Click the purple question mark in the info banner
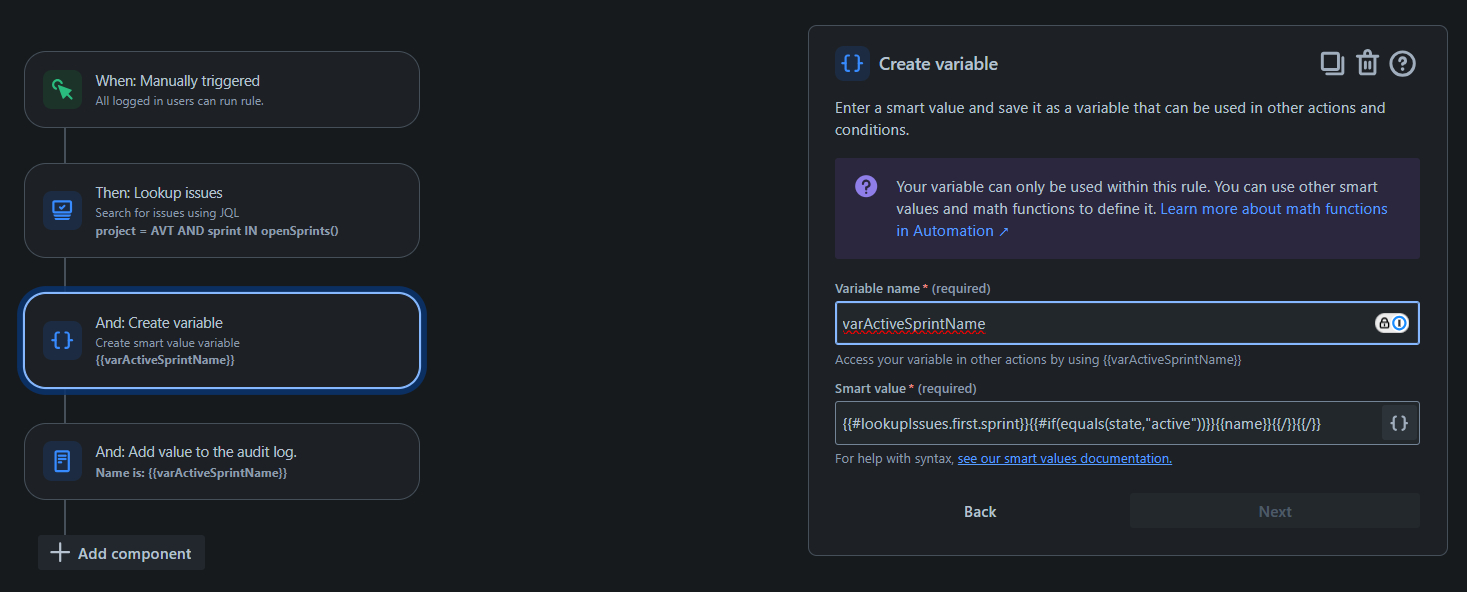The height and width of the screenshot is (592, 1467). tap(865, 187)
